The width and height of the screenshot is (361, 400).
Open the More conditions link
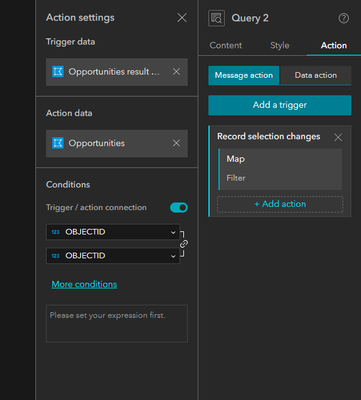84,284
